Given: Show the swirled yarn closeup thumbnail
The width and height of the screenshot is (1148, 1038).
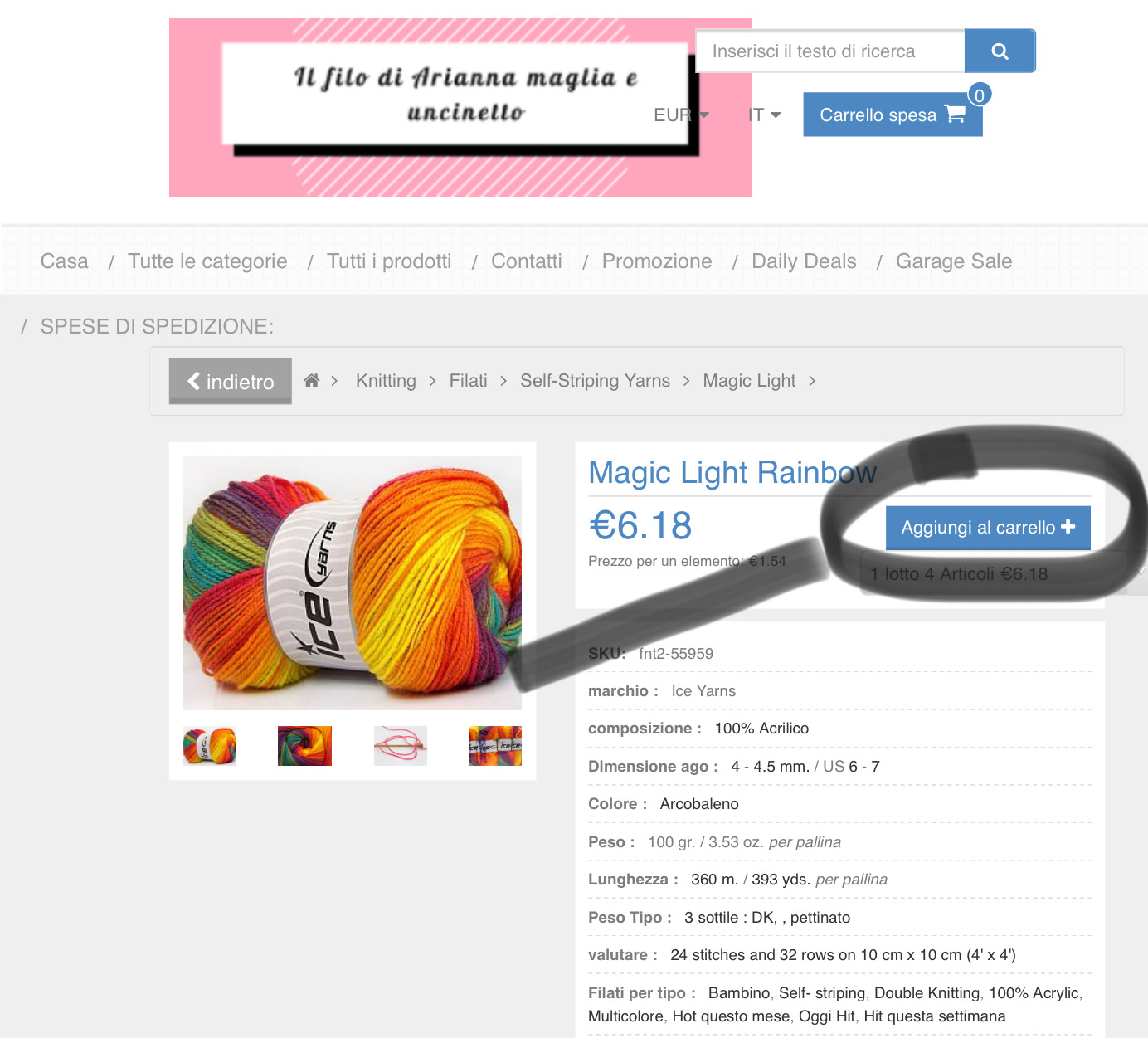Looking at the screenshot, I should coord(304,745).
